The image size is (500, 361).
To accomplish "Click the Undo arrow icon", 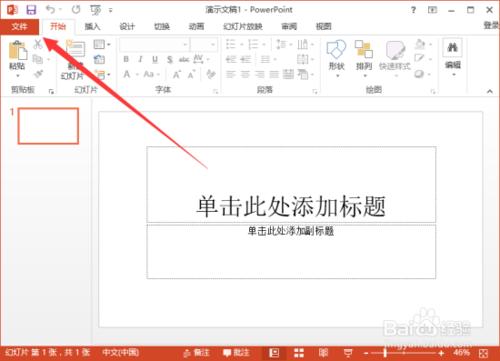I will pos(51,10).
